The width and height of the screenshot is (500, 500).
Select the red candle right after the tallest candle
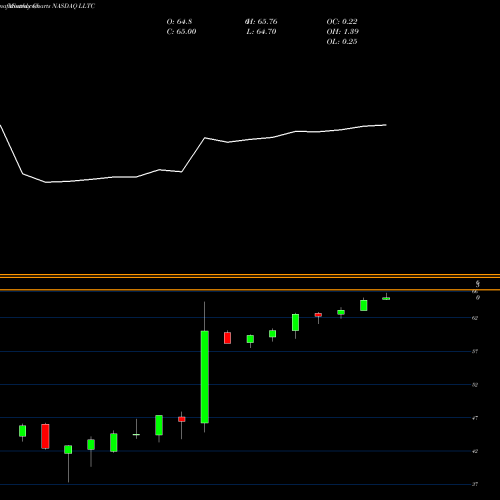[x=227, y=338]
